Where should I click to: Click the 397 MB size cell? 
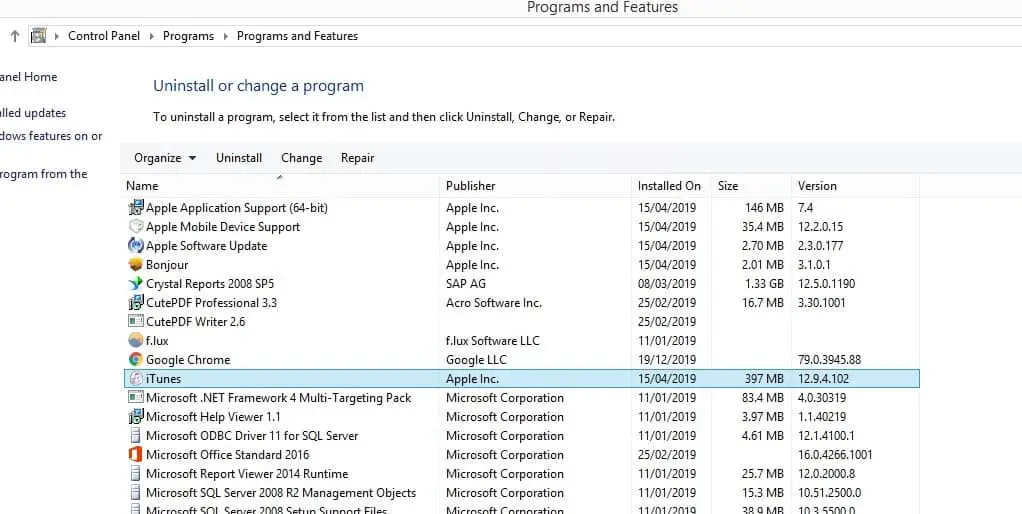coord(764,378)
